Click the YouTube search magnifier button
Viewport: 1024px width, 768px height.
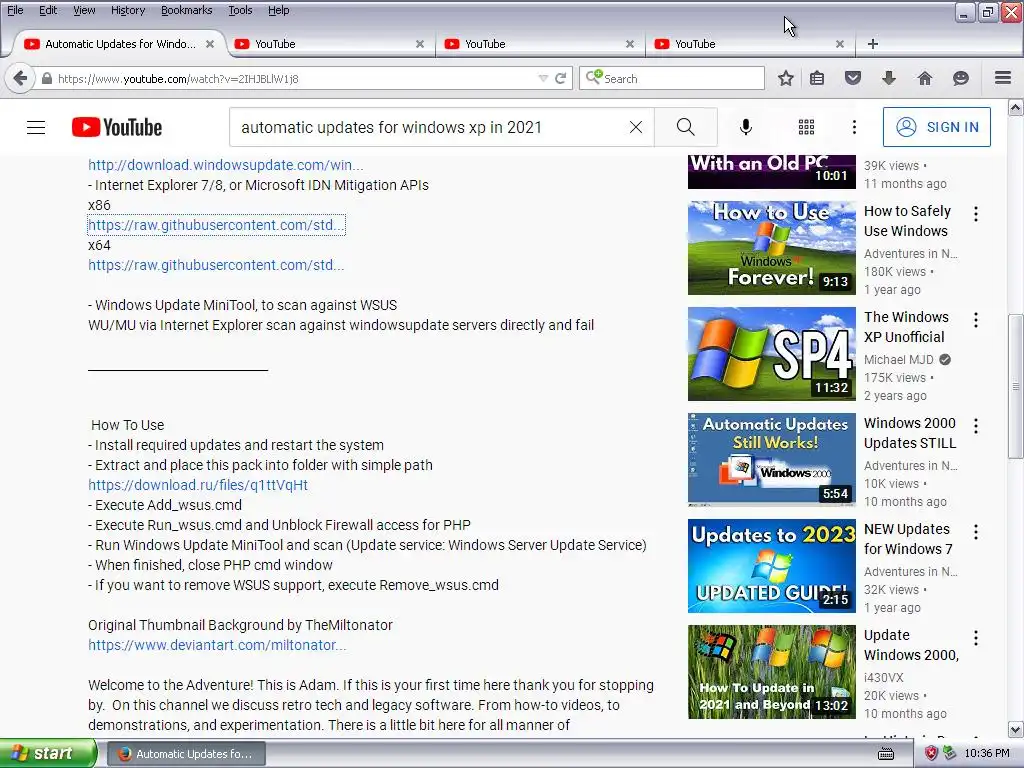tap(686, 127)
